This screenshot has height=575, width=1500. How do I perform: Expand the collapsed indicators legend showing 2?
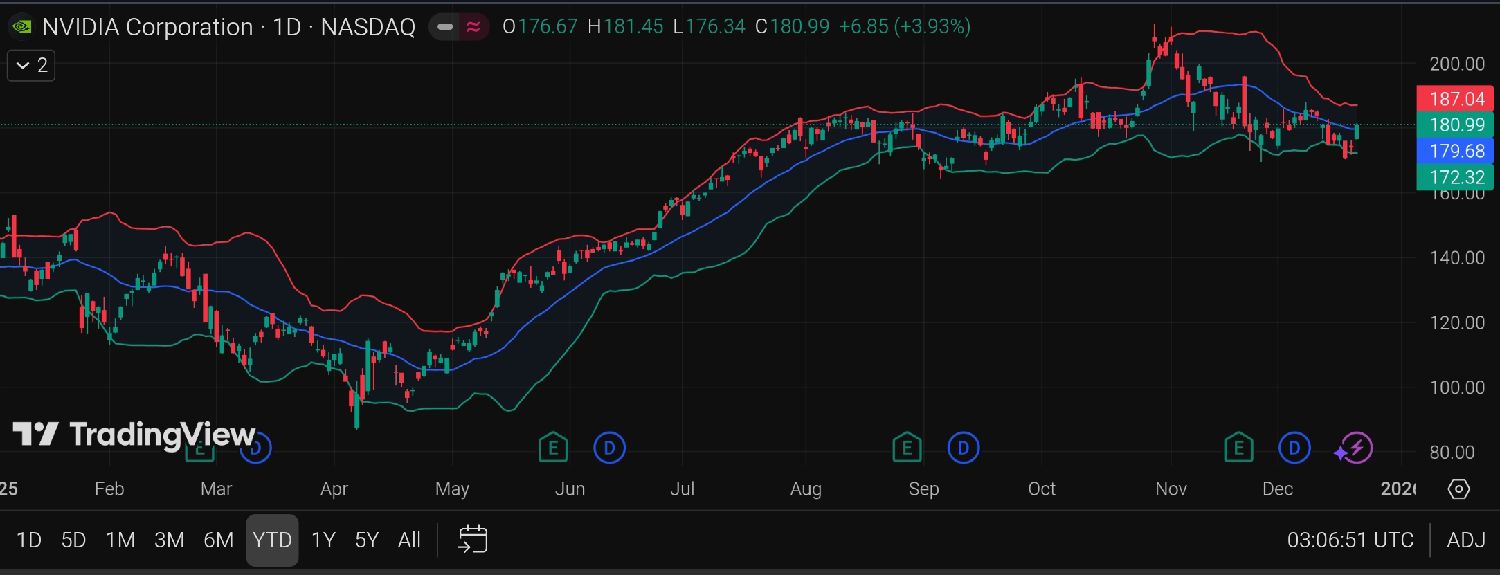pyautogui.click(x=31, y=66)
